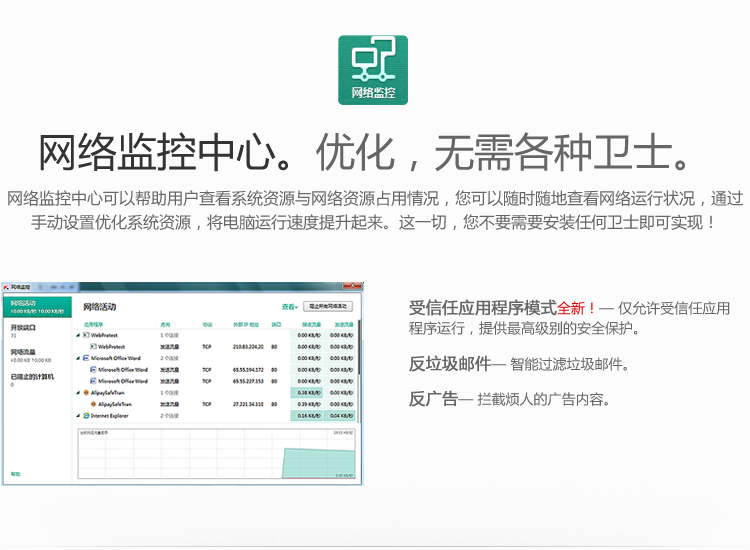Image resolution: width=750 pixels, height=550 pixels.
Task: Click the Internet Explorer icon
Action: pos(87,415)
